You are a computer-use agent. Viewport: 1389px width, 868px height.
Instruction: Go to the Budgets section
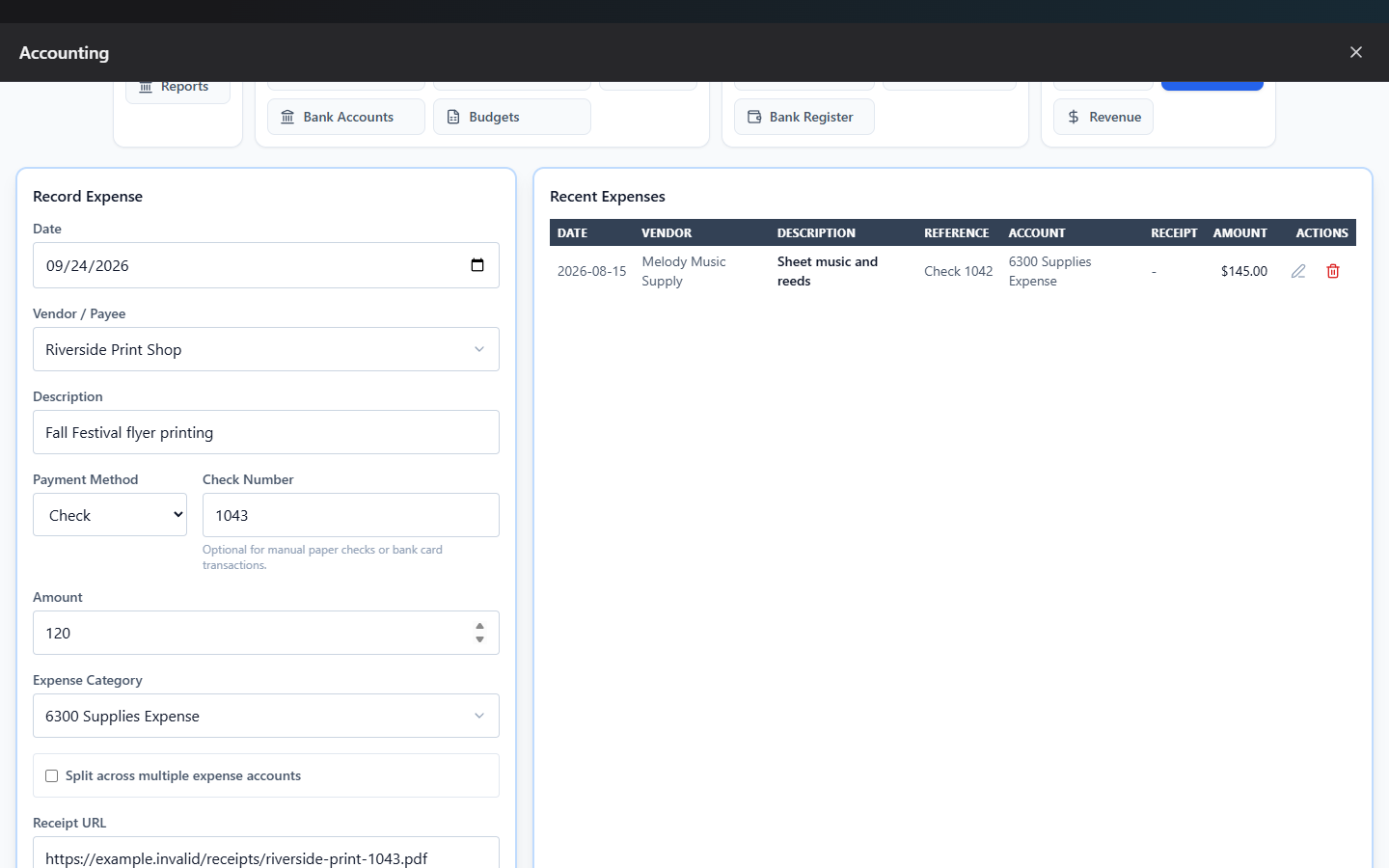[512, 117]
